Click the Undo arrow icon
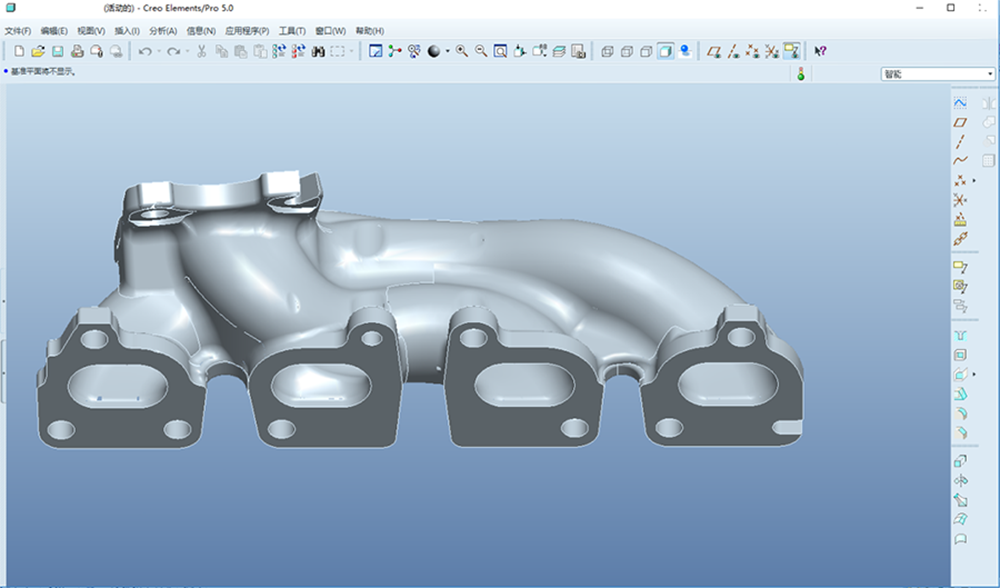Viewport: 1000px width, 588px height. [145, 51]
